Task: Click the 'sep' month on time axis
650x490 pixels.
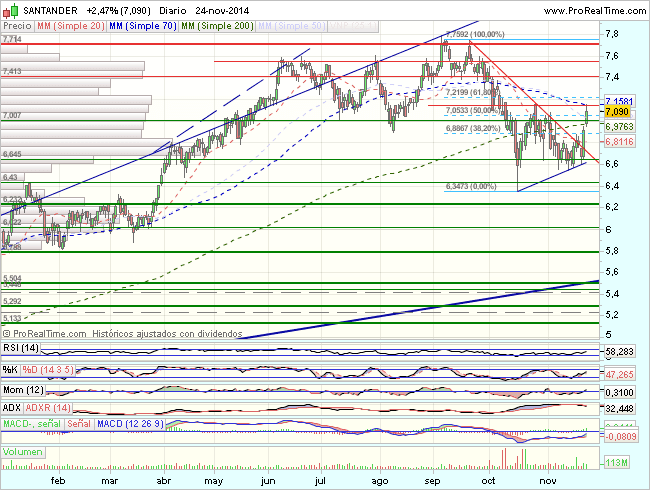Action: (x=432, y=481)
